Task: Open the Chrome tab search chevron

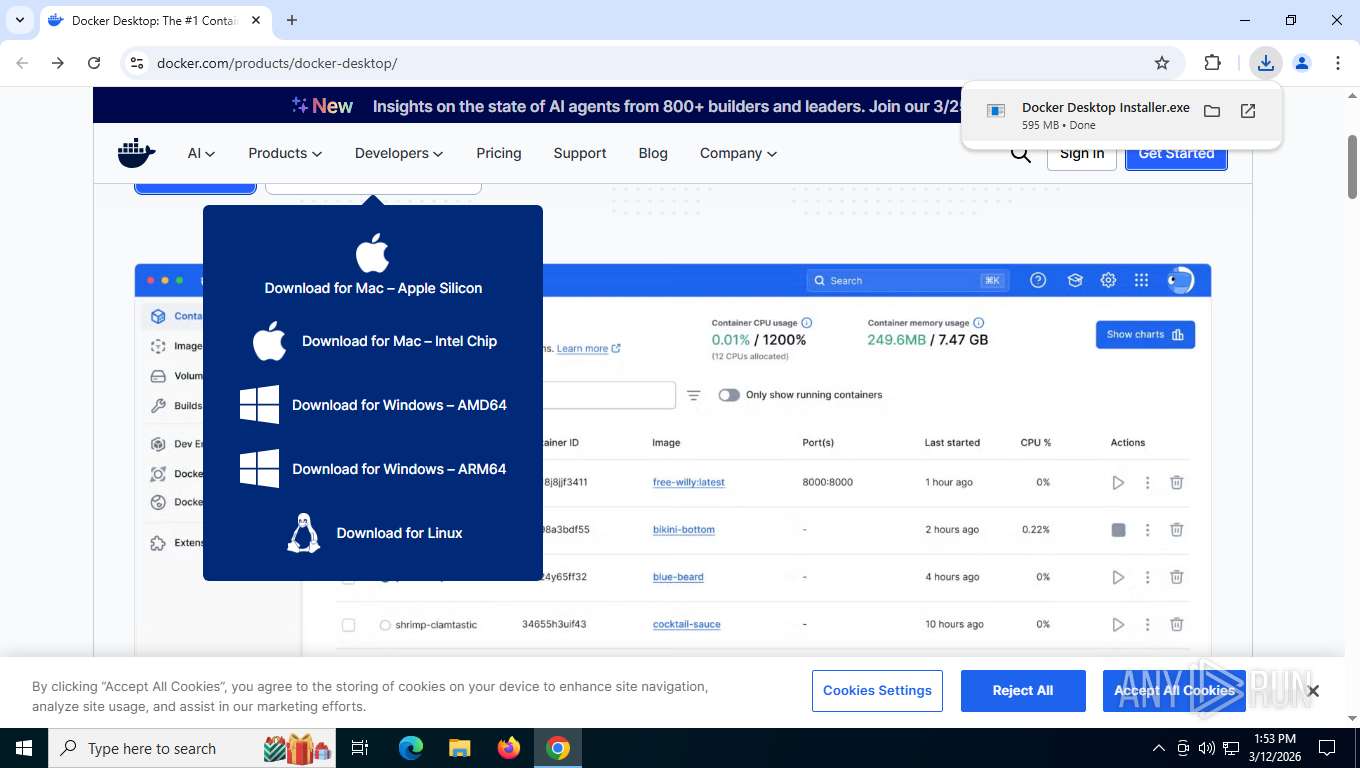Action: (20, 20)
